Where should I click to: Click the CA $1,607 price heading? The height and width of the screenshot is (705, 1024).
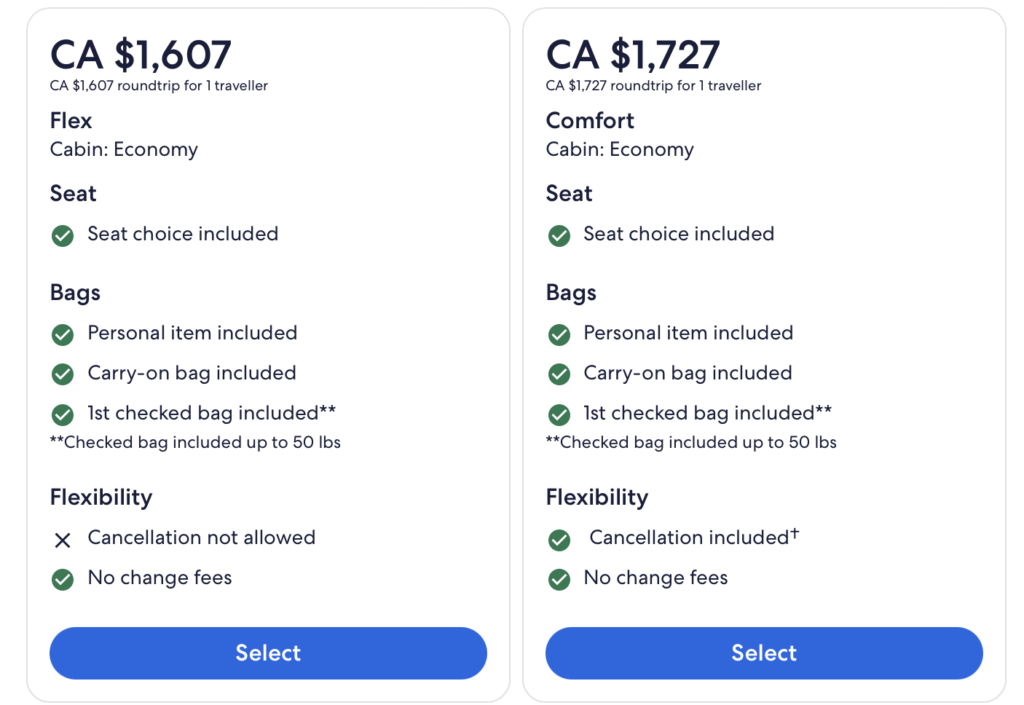tap(140, 54)
